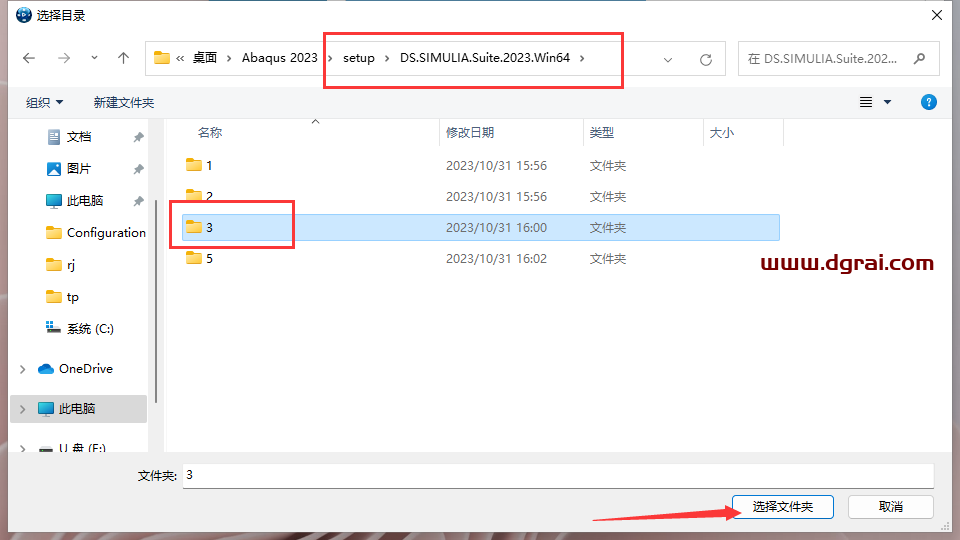Screen dimensions: 960x540
Task: Open the 组织 menu
Action: tap(44, 102)
